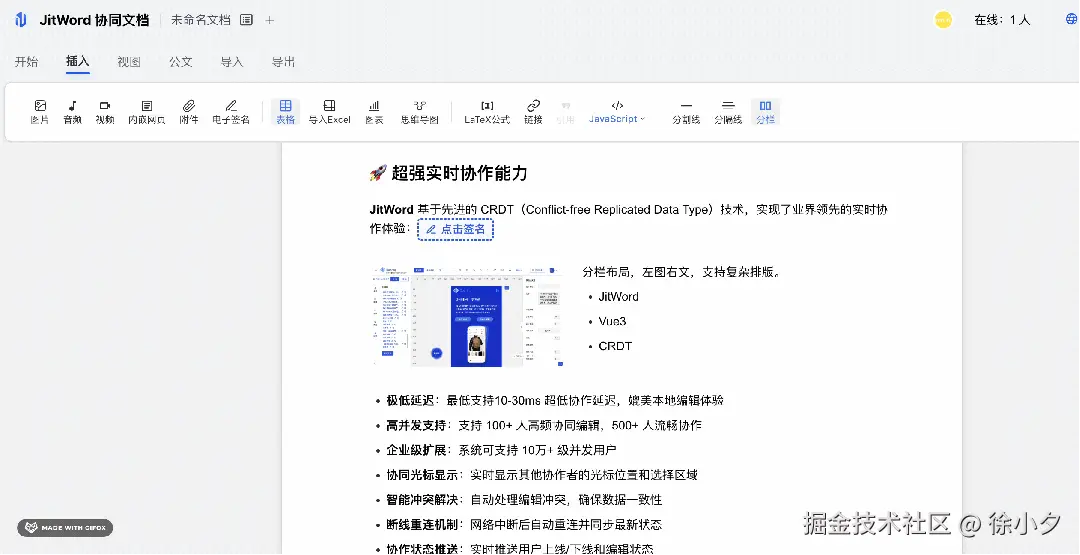Click the Vue3 bullet item

(x=612, y=322)
